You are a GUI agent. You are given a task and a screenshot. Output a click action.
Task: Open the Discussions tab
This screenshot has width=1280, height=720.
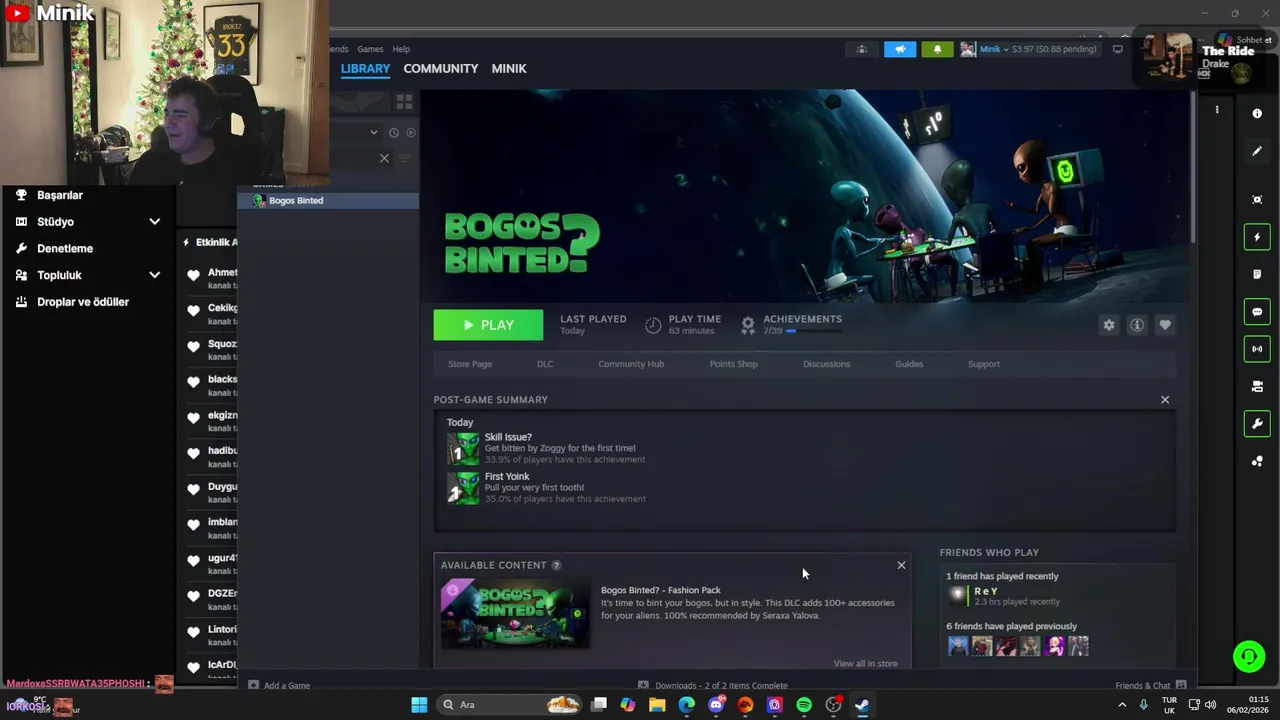827,364
